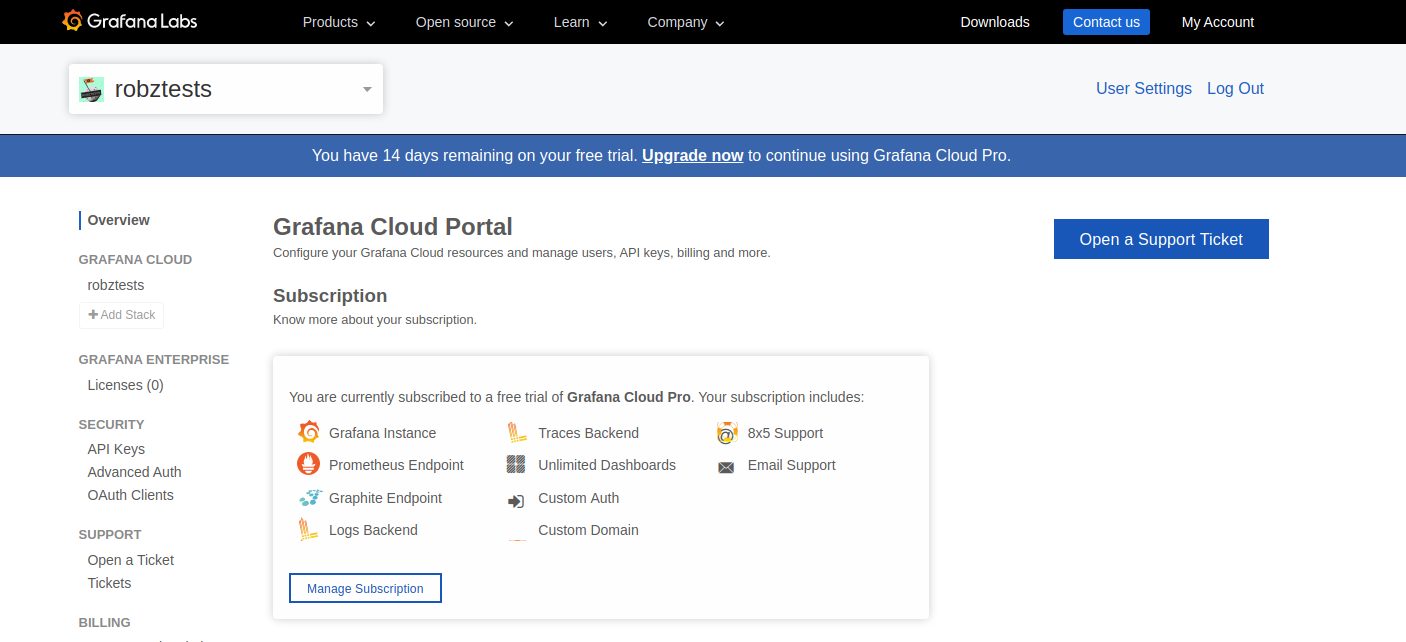The width and height of the screenshot is (1406, 642).
Task: Open the Products menu
Action: pyautogui.click(x=339, y=22)
